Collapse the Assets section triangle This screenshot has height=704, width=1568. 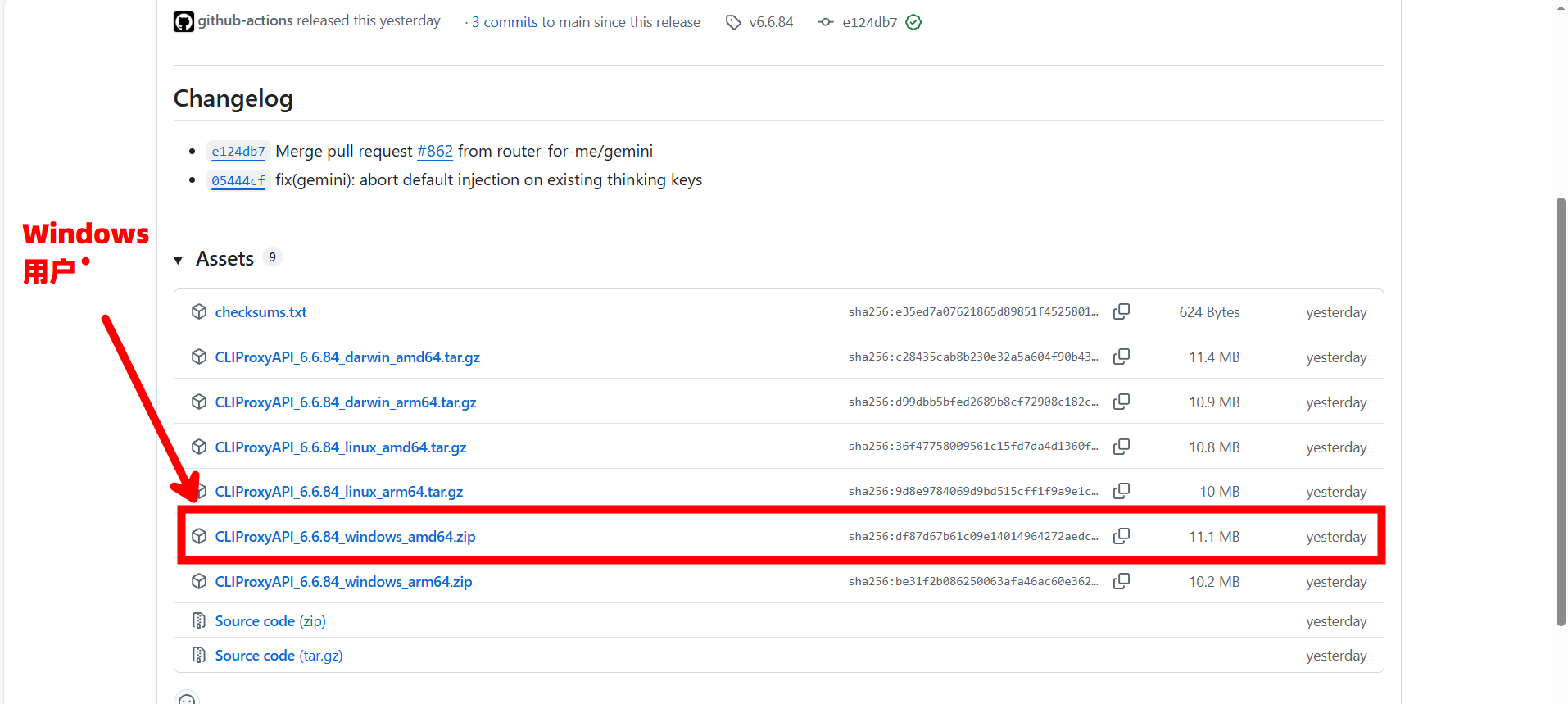[x=178, y=260]
